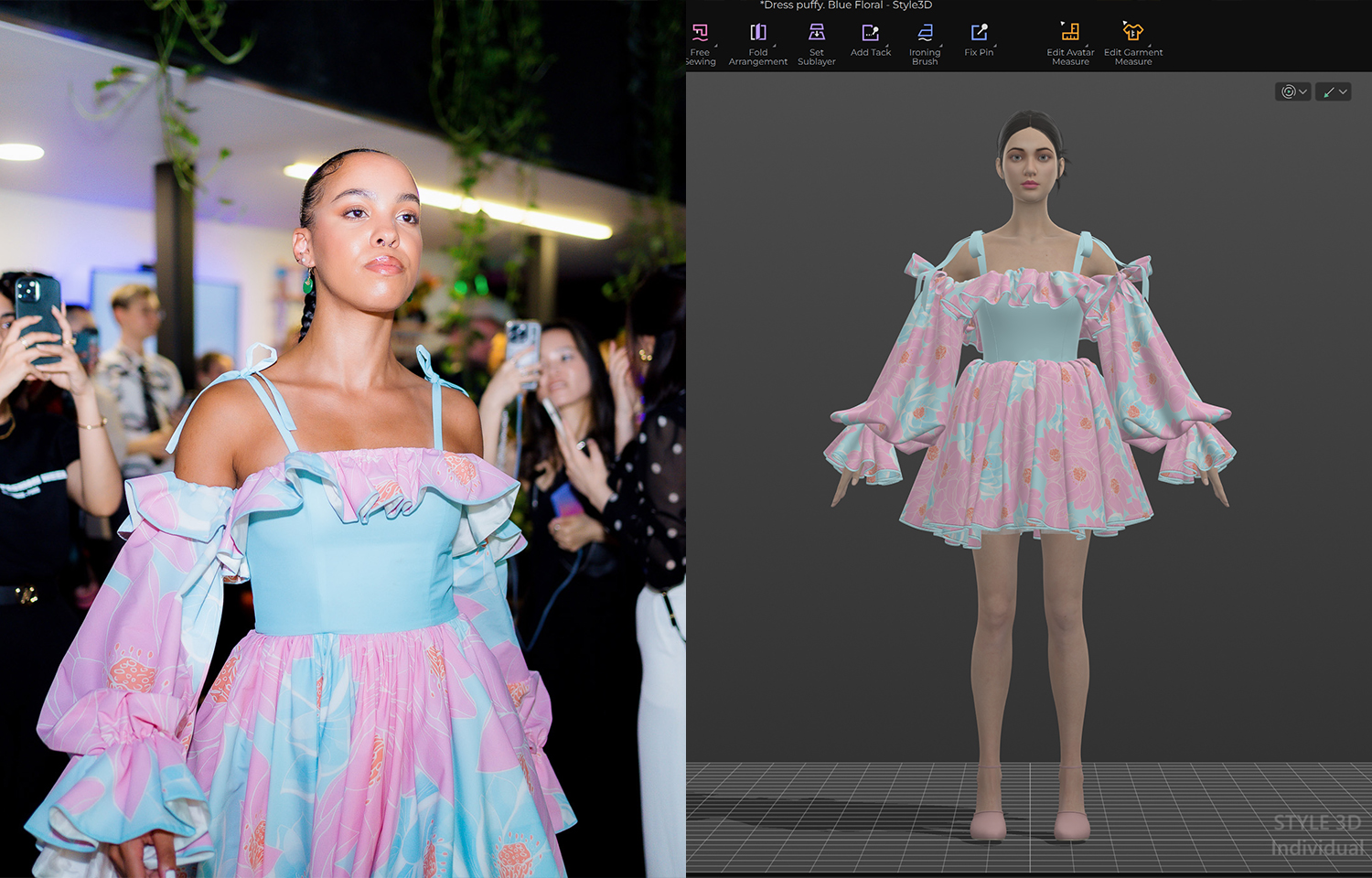Pick the Add Tack tool
This screenshot has height=878, width=1372.
pyautogui.click(x=870, y=40)
